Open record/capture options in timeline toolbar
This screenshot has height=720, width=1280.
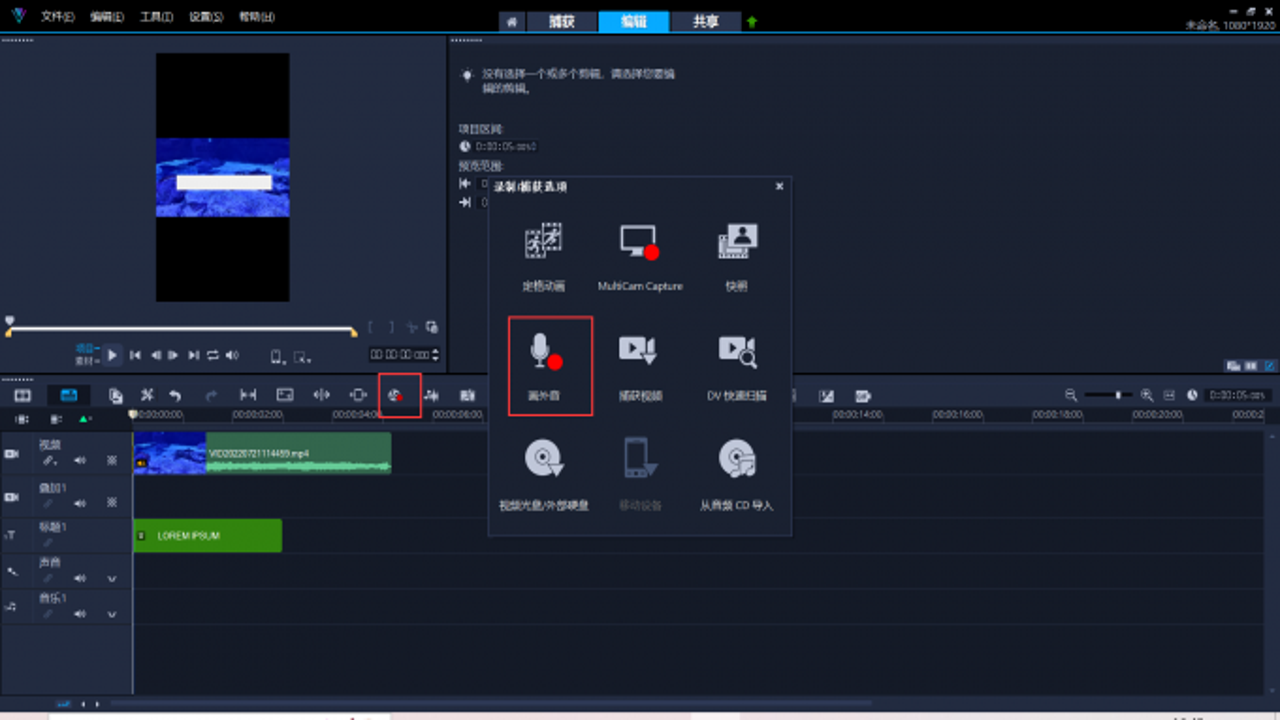(x=397, y=395)
